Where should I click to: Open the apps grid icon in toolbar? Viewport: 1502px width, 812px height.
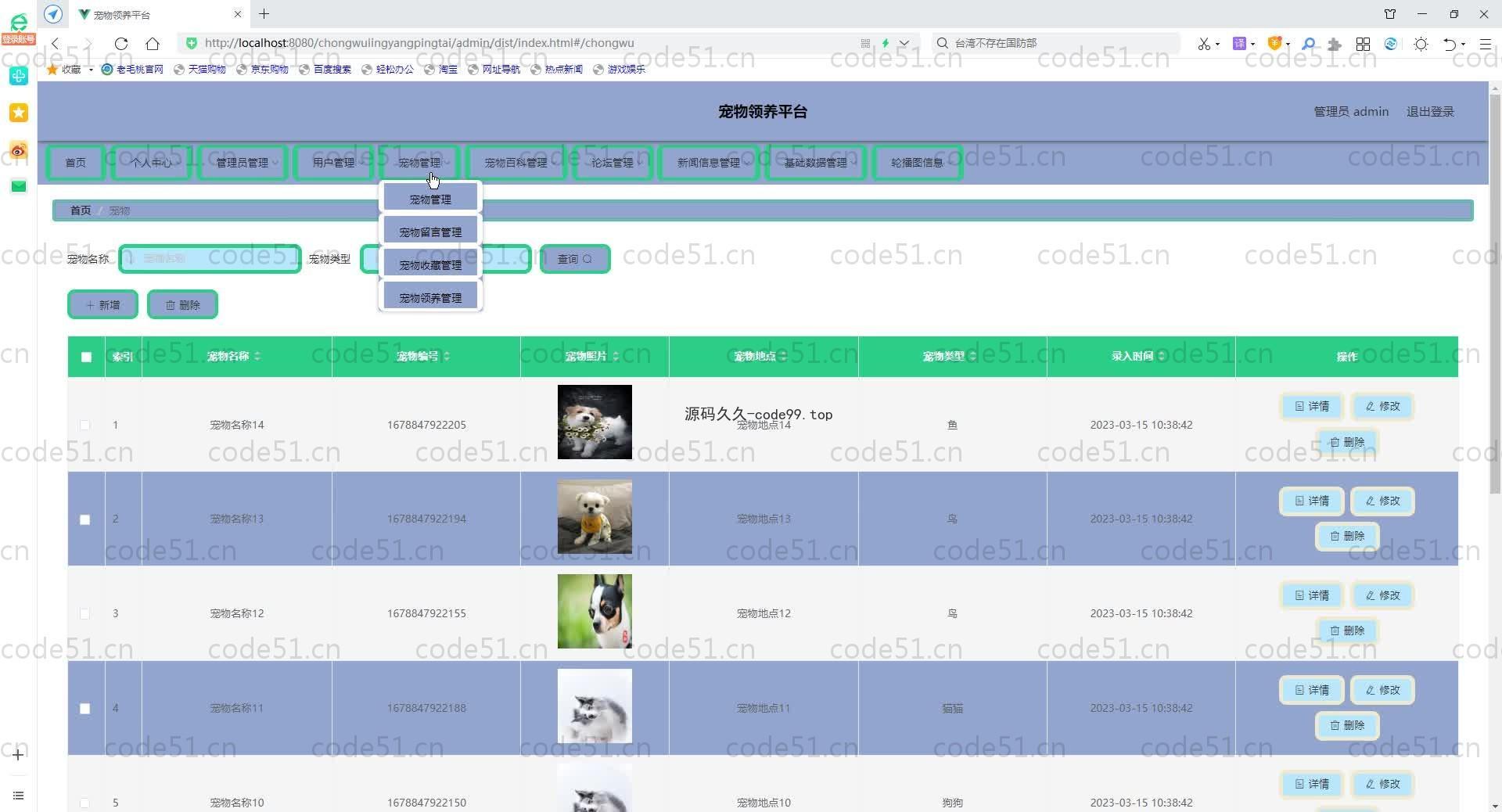1363,44
